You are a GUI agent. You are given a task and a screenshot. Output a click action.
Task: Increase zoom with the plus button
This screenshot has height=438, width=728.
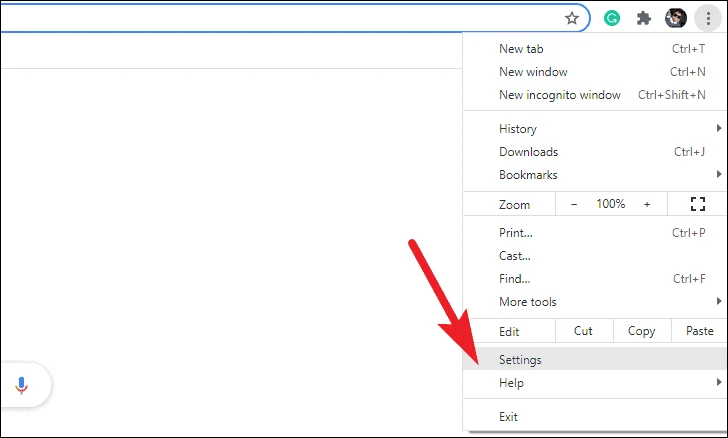pos(647,204)
